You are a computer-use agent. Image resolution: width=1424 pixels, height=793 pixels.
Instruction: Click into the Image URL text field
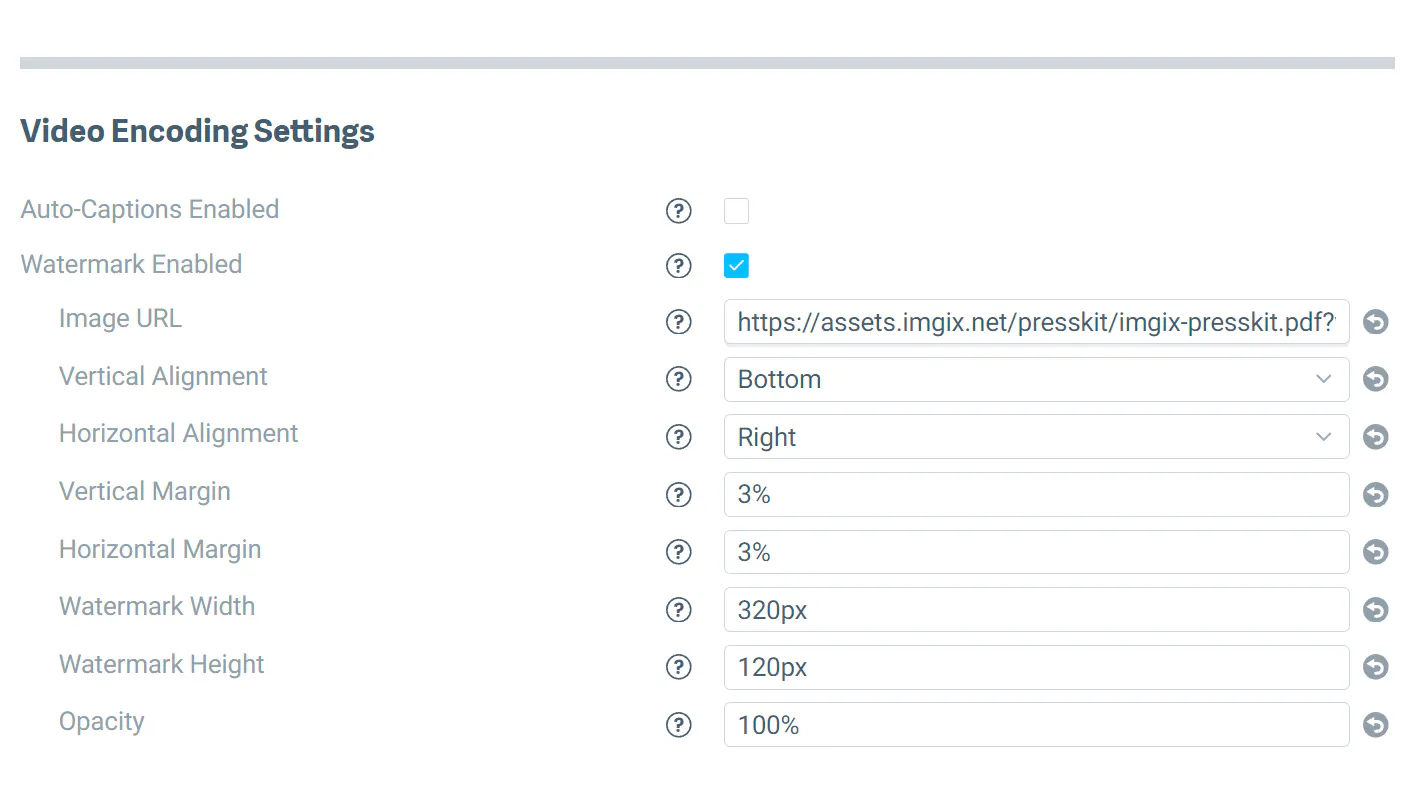click(x=1035, y=322)
